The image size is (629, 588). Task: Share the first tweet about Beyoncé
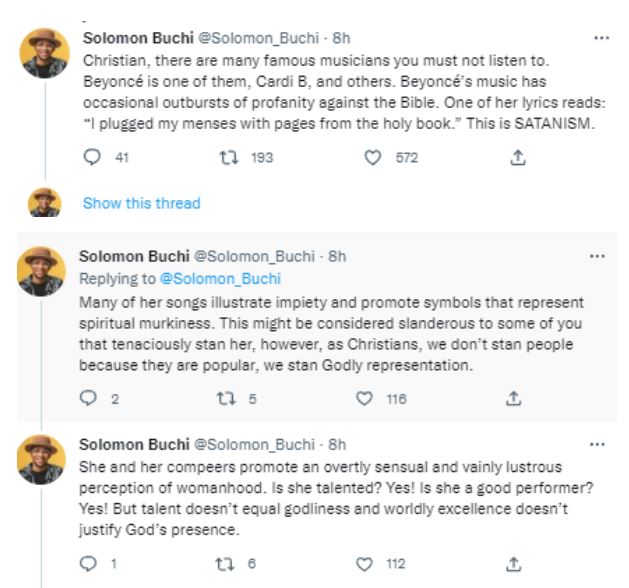(x=518, y=157)
